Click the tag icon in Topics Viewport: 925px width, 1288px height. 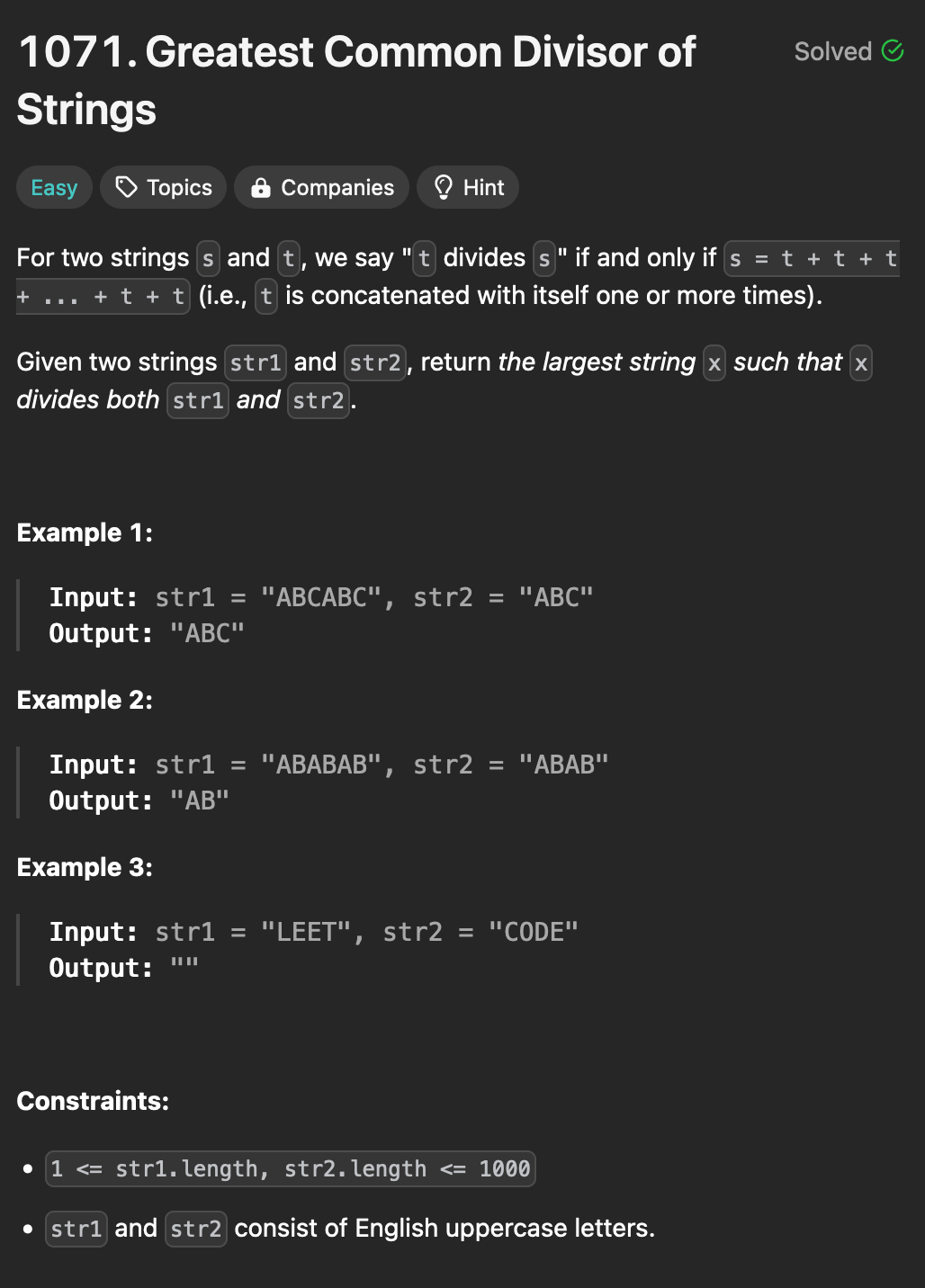pyautogui.click(x=127, y=187)
